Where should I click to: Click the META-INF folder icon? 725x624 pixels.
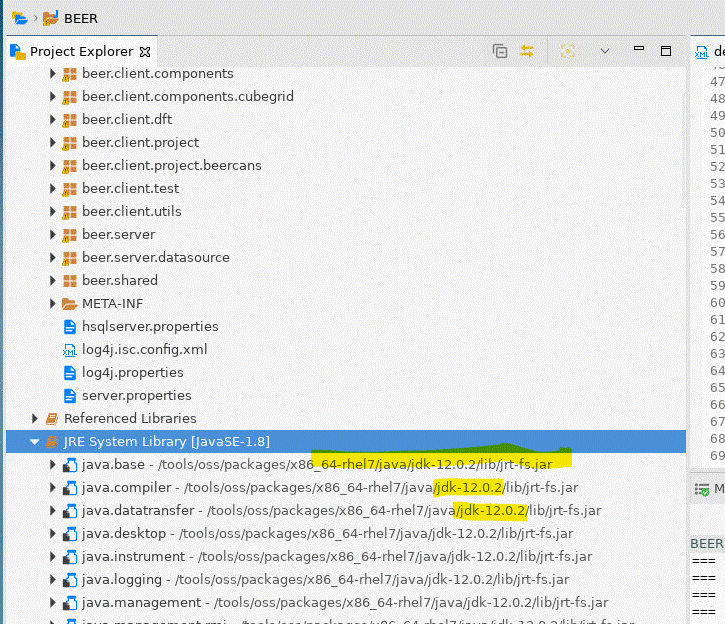click(69, 304)
